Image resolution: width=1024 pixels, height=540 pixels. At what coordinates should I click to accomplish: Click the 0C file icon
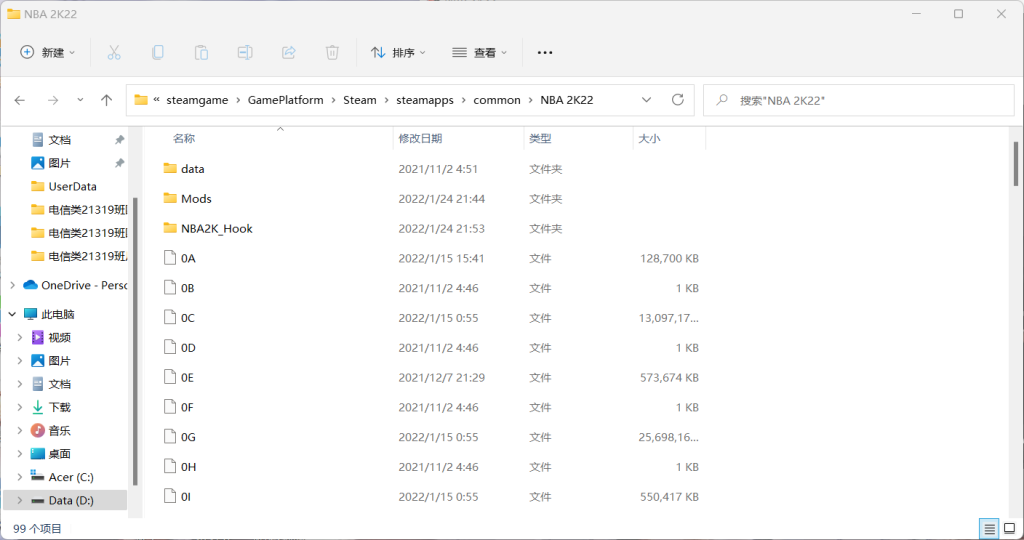click(x=170, y=317)
